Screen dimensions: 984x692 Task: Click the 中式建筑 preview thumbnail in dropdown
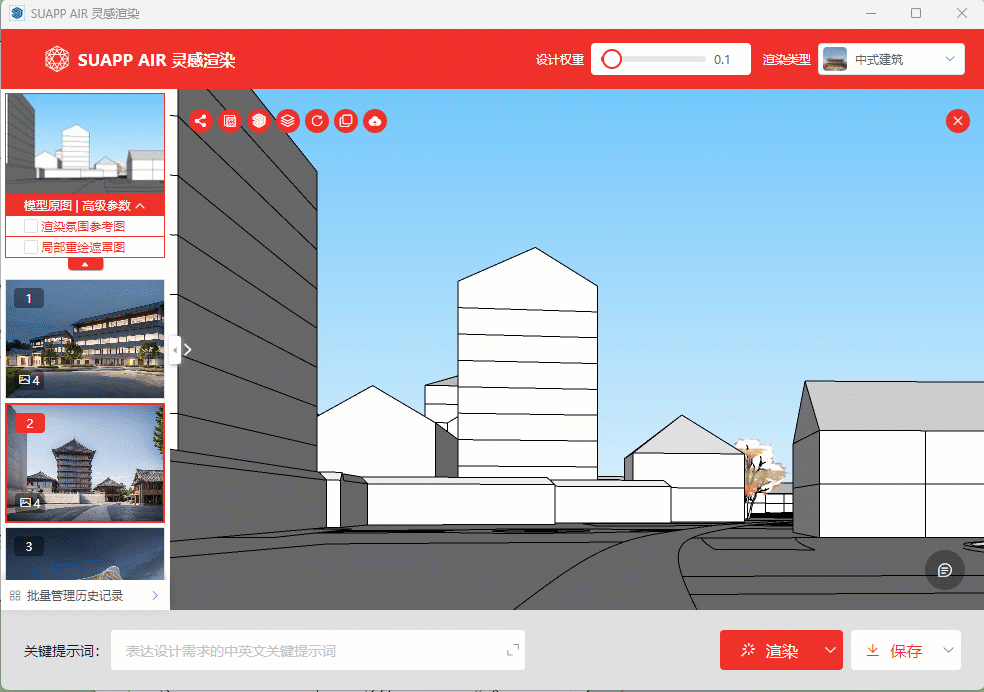tap(835, 59)
